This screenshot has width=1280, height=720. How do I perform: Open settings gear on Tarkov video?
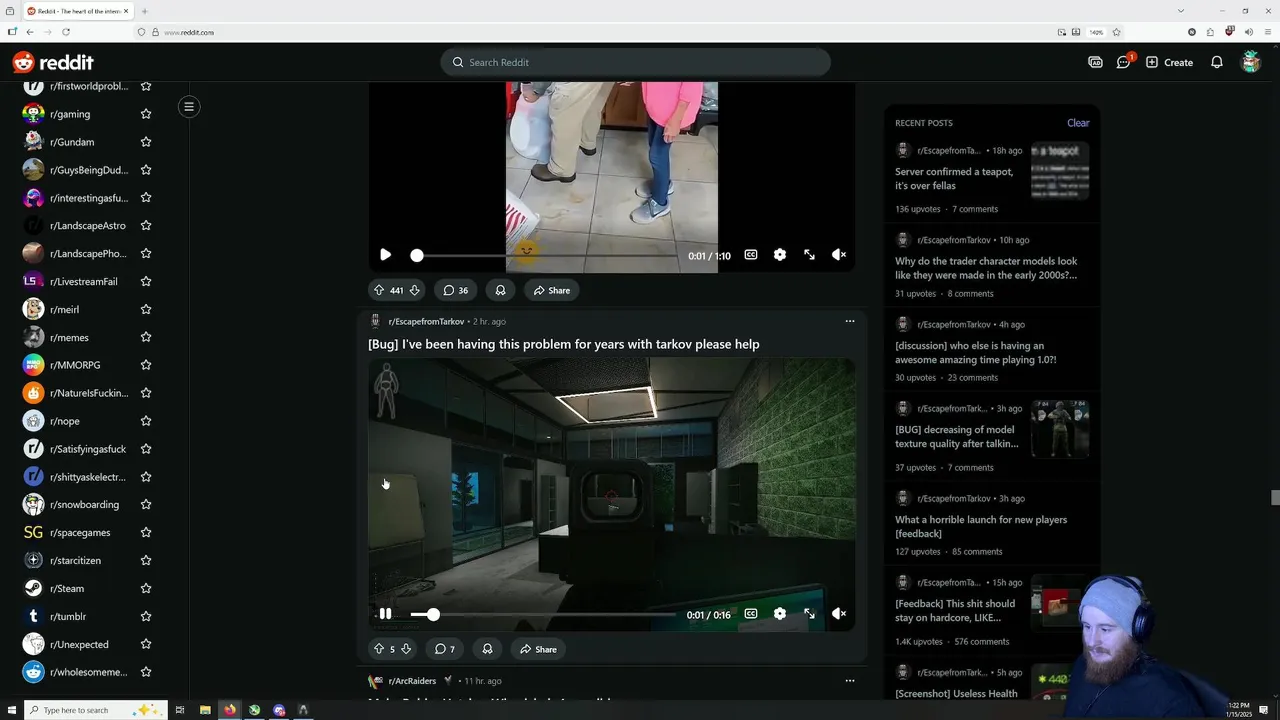(x=780, y=614)
